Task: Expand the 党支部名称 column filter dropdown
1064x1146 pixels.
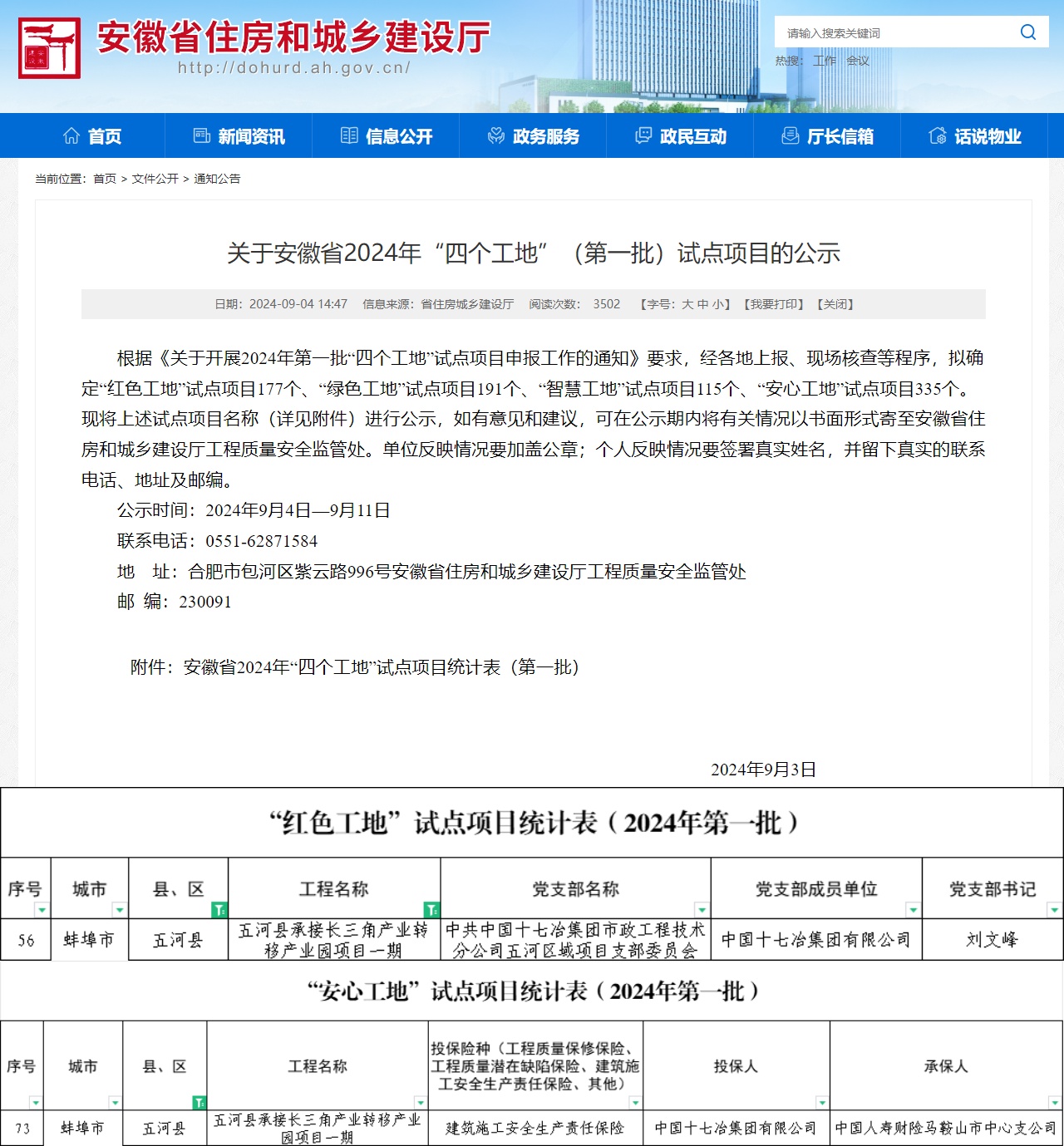Action: click(x=702, y=909)
